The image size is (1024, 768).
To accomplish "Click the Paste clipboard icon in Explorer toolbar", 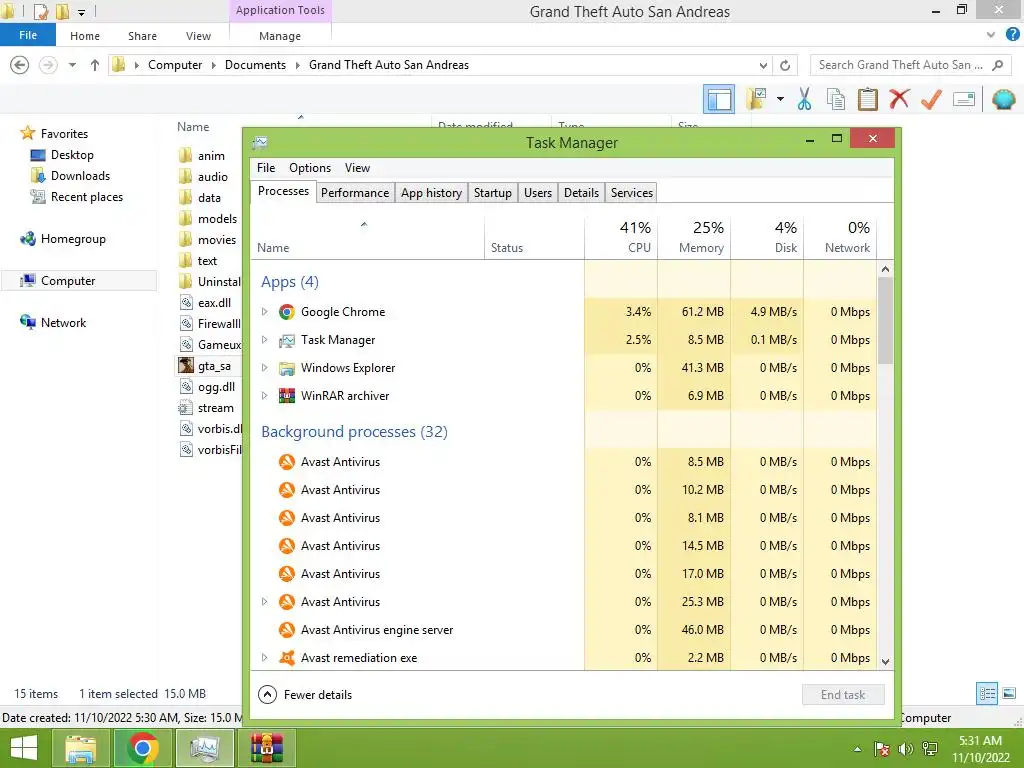I will point(867,99).
